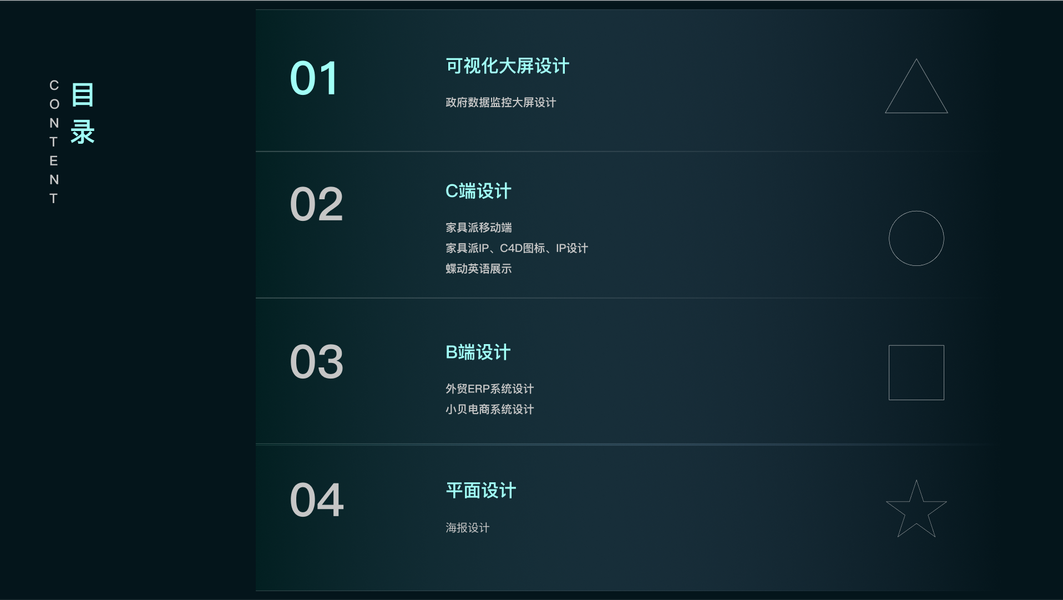Image resolution: width=1063 pixels, height=600 pixels.
Task: Click the 目录 title text
Action: pyautogui.click(x=83, y=113)
